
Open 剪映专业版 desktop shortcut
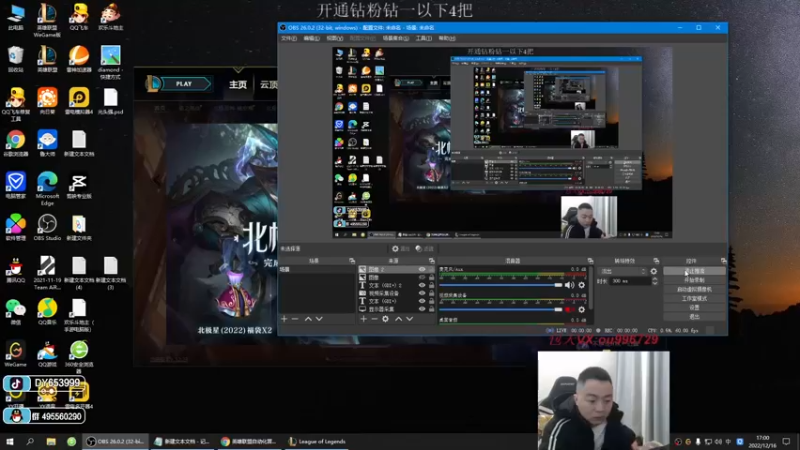pyautogui.click(x=79, y=185)
